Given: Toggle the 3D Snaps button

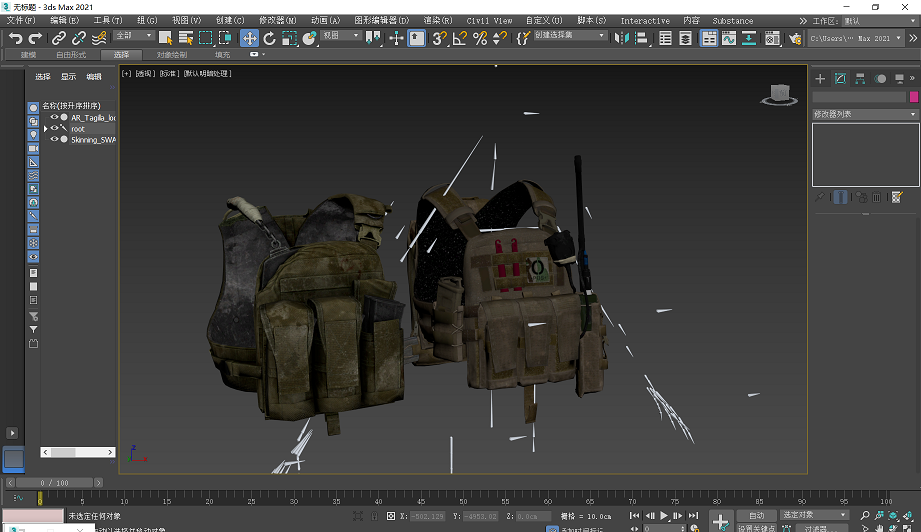Looking at the screenshot, I should click(439, 38).
